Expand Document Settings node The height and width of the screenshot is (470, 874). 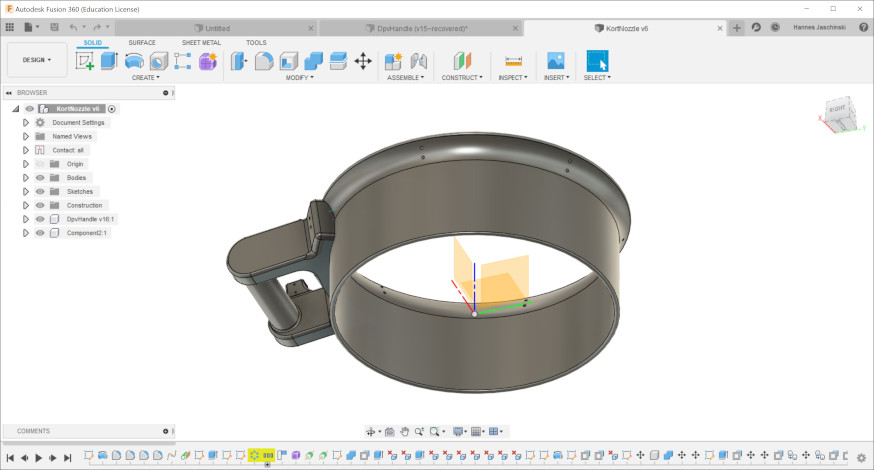coord(26,122)
